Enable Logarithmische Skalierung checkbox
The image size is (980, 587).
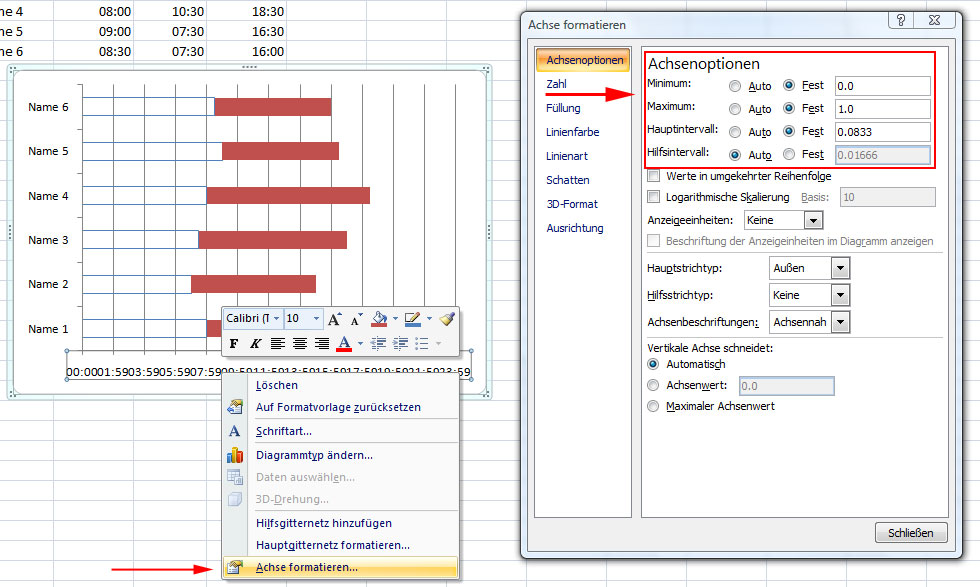pyautogui.click(x=654, y=197)
